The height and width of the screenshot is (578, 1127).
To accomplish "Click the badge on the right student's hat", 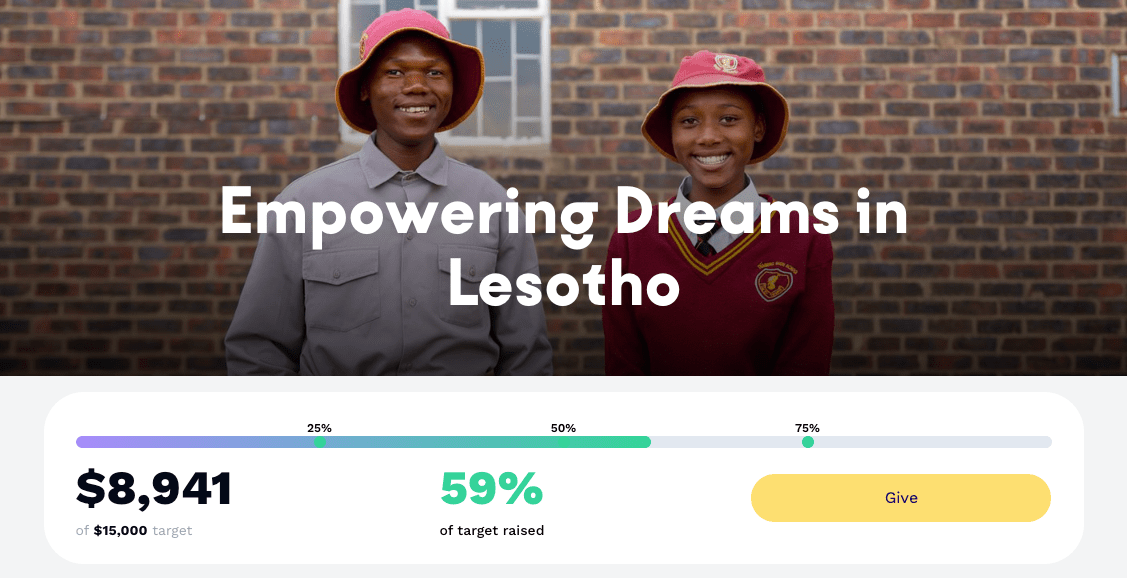I will [724, 64].
